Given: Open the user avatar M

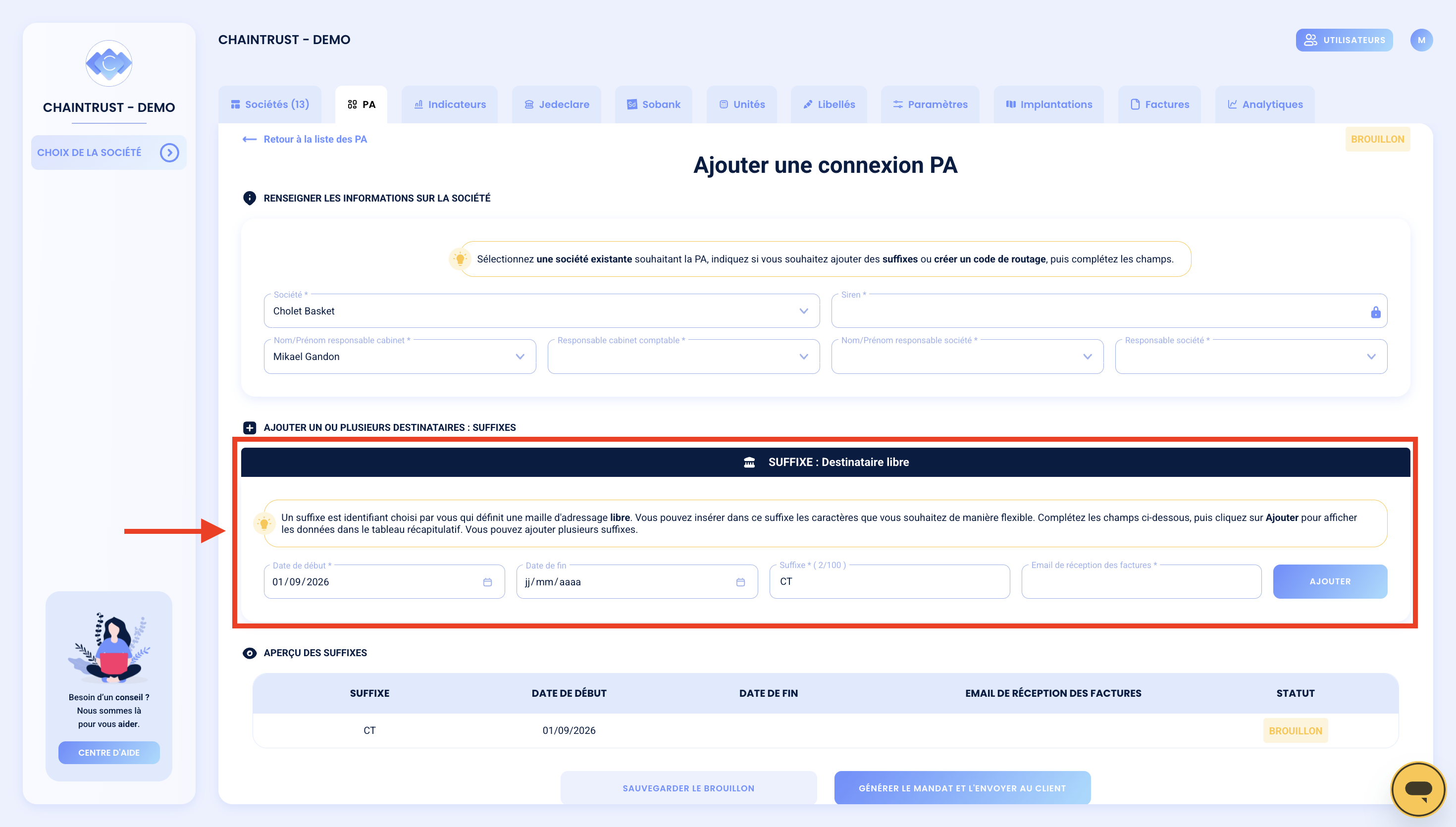Looking at the screenshot, I should point(1421,40).
